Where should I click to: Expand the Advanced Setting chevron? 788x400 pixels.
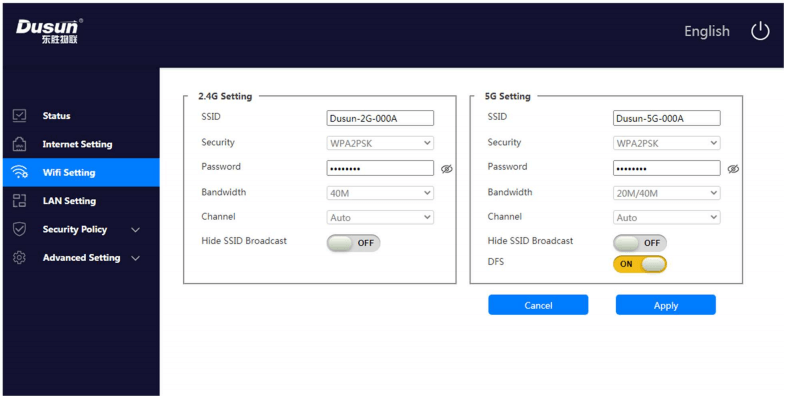coord(135,258)
